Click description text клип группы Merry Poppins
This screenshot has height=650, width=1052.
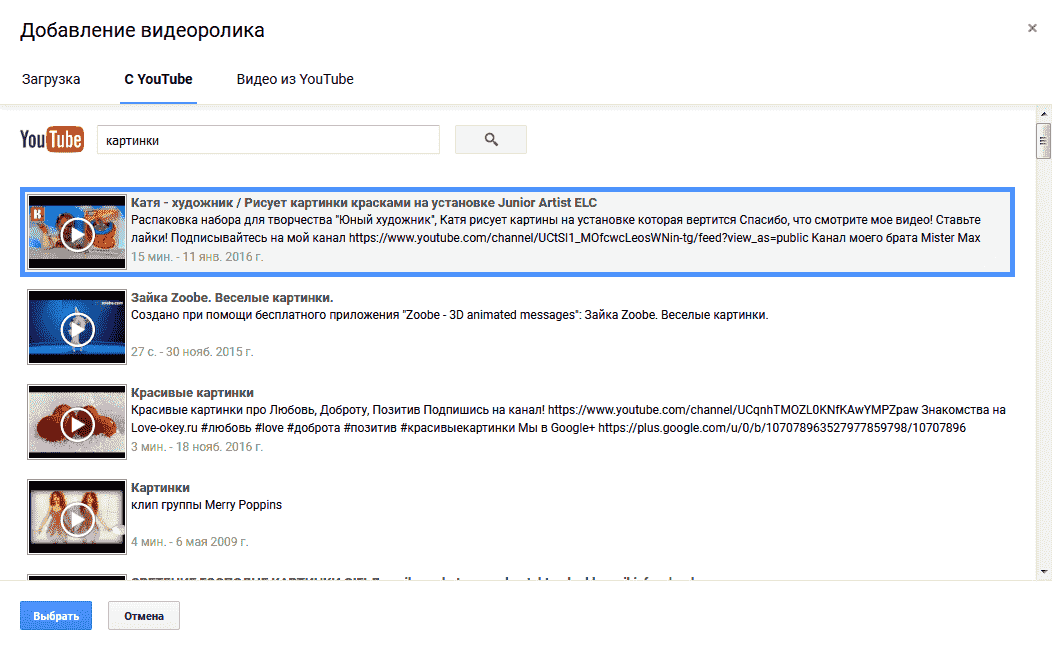pos(207,504)
